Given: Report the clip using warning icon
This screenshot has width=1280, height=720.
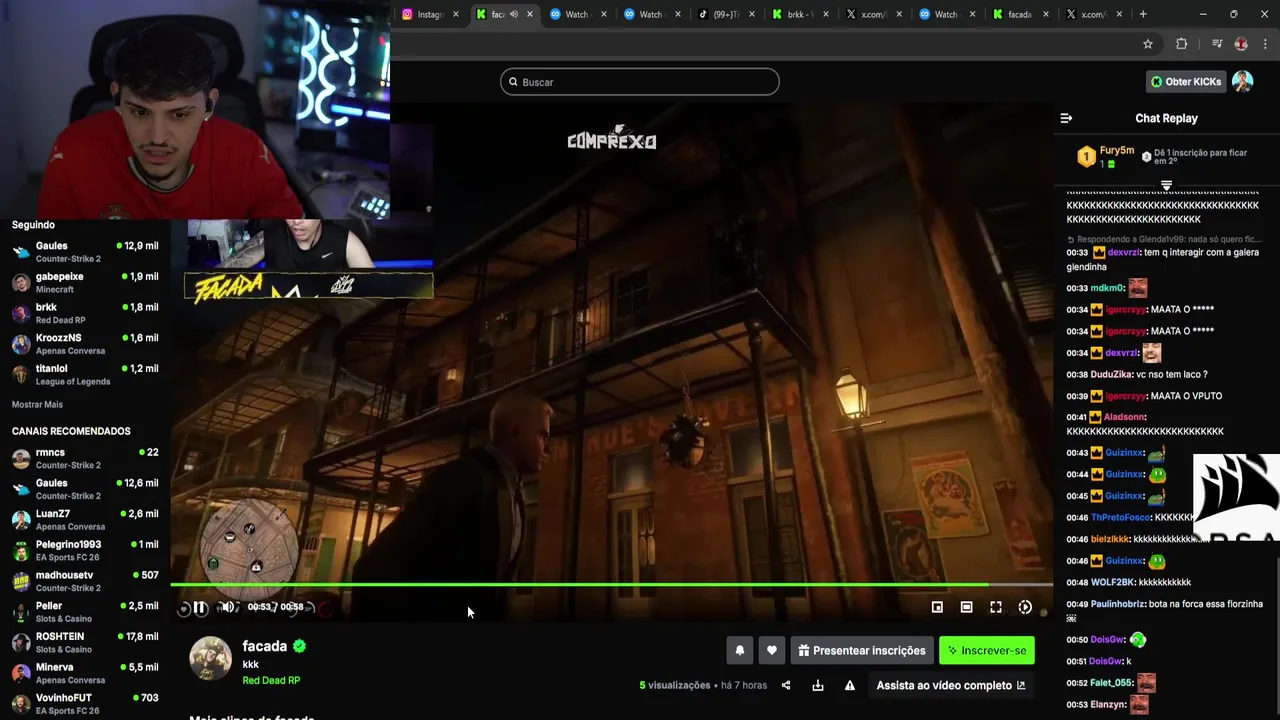Looking at the screenshot, I should tap(850, 685).
